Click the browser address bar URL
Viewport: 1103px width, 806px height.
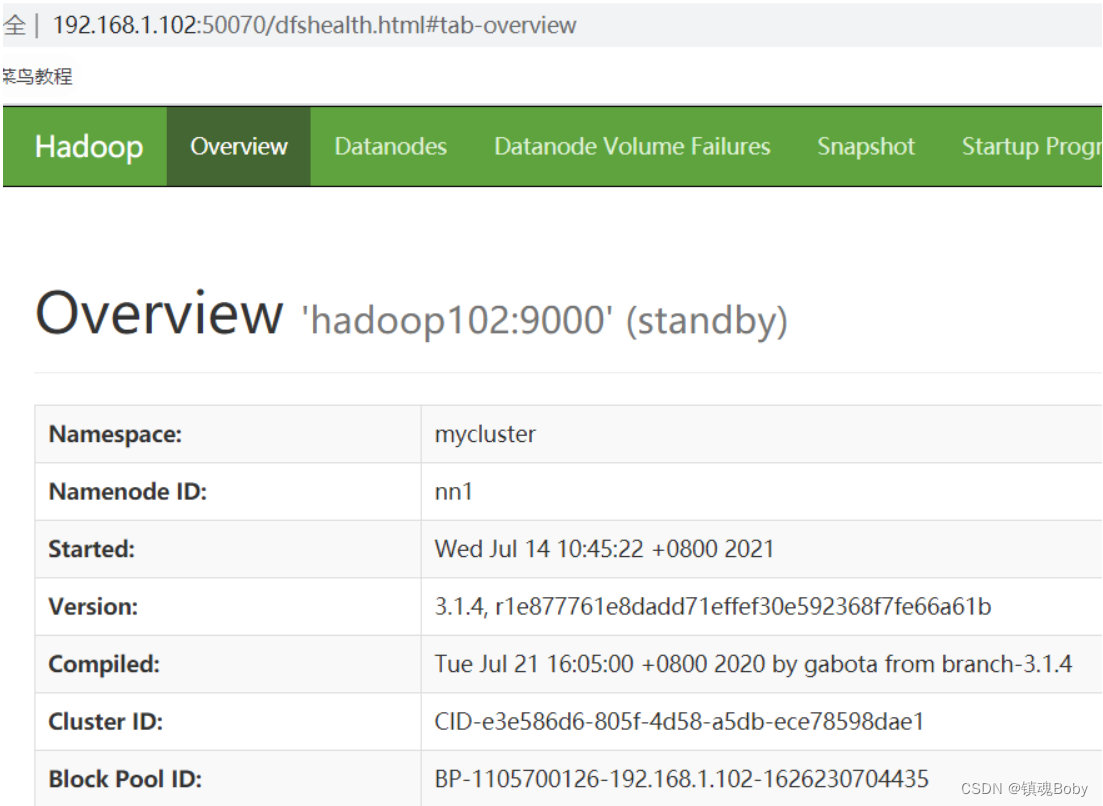[314, 25]
